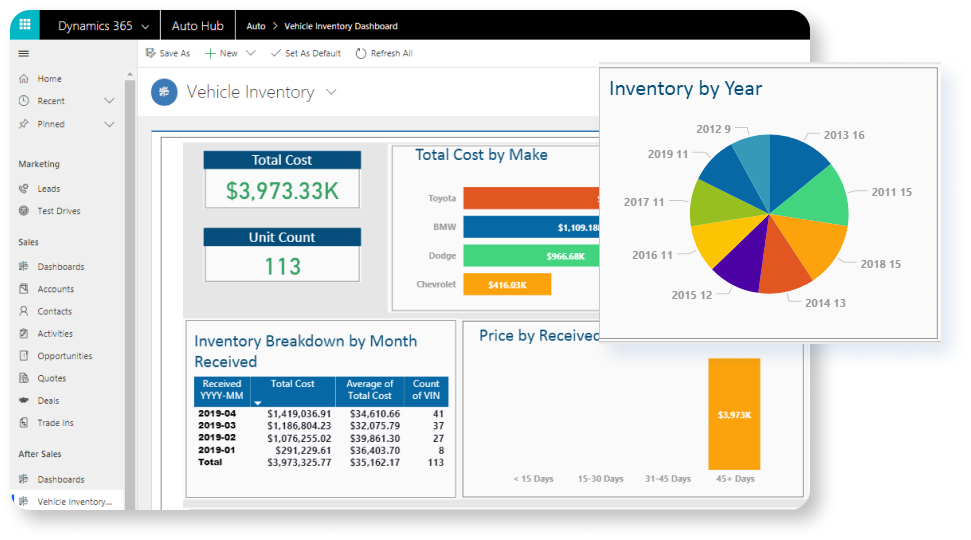971x540 pixels.
Task: Click Vehicle Inventory Dashboard breadcrumb
Action: pyautogui.click(x=341, y=26)
